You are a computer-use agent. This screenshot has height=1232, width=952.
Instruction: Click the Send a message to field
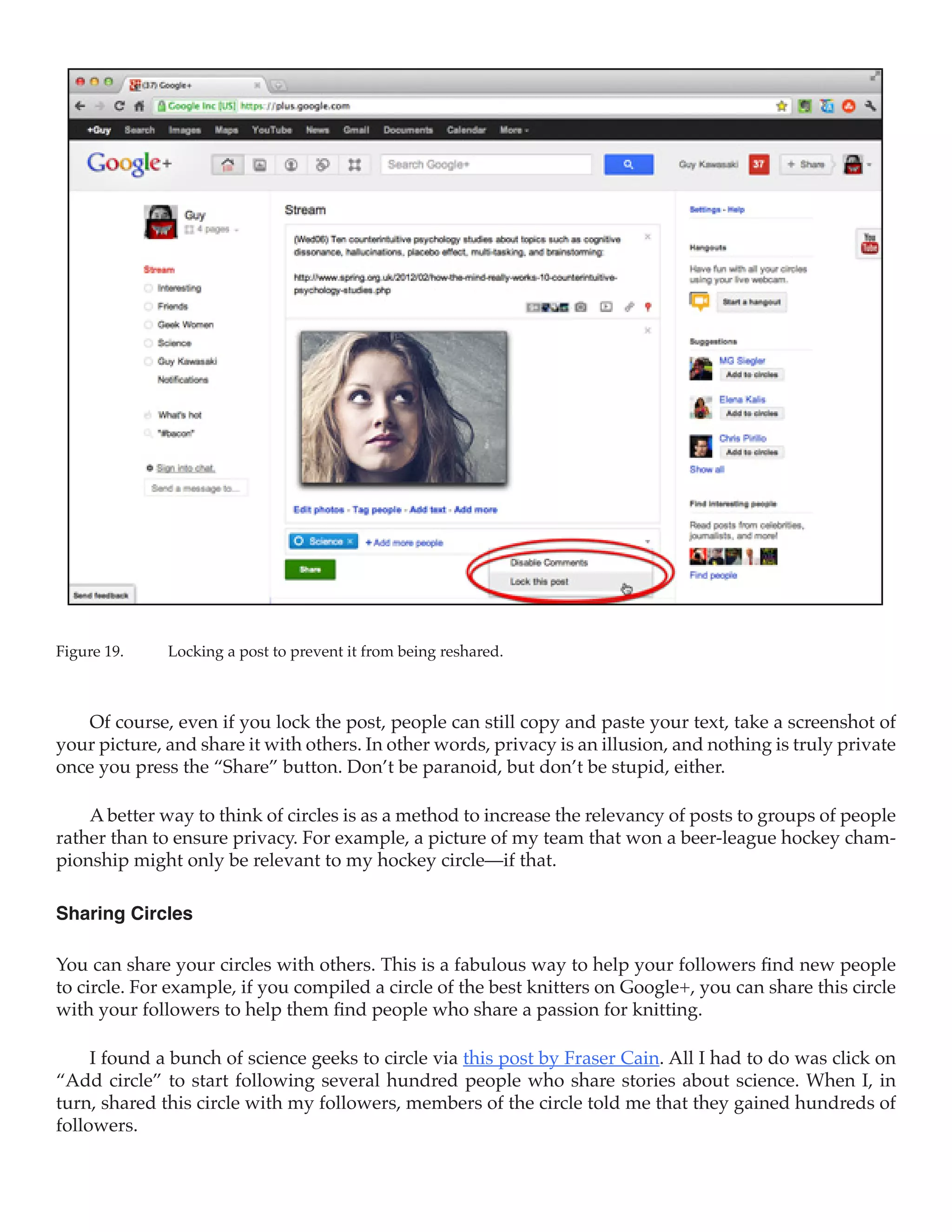pyautogui.click(x=196, y=488)
